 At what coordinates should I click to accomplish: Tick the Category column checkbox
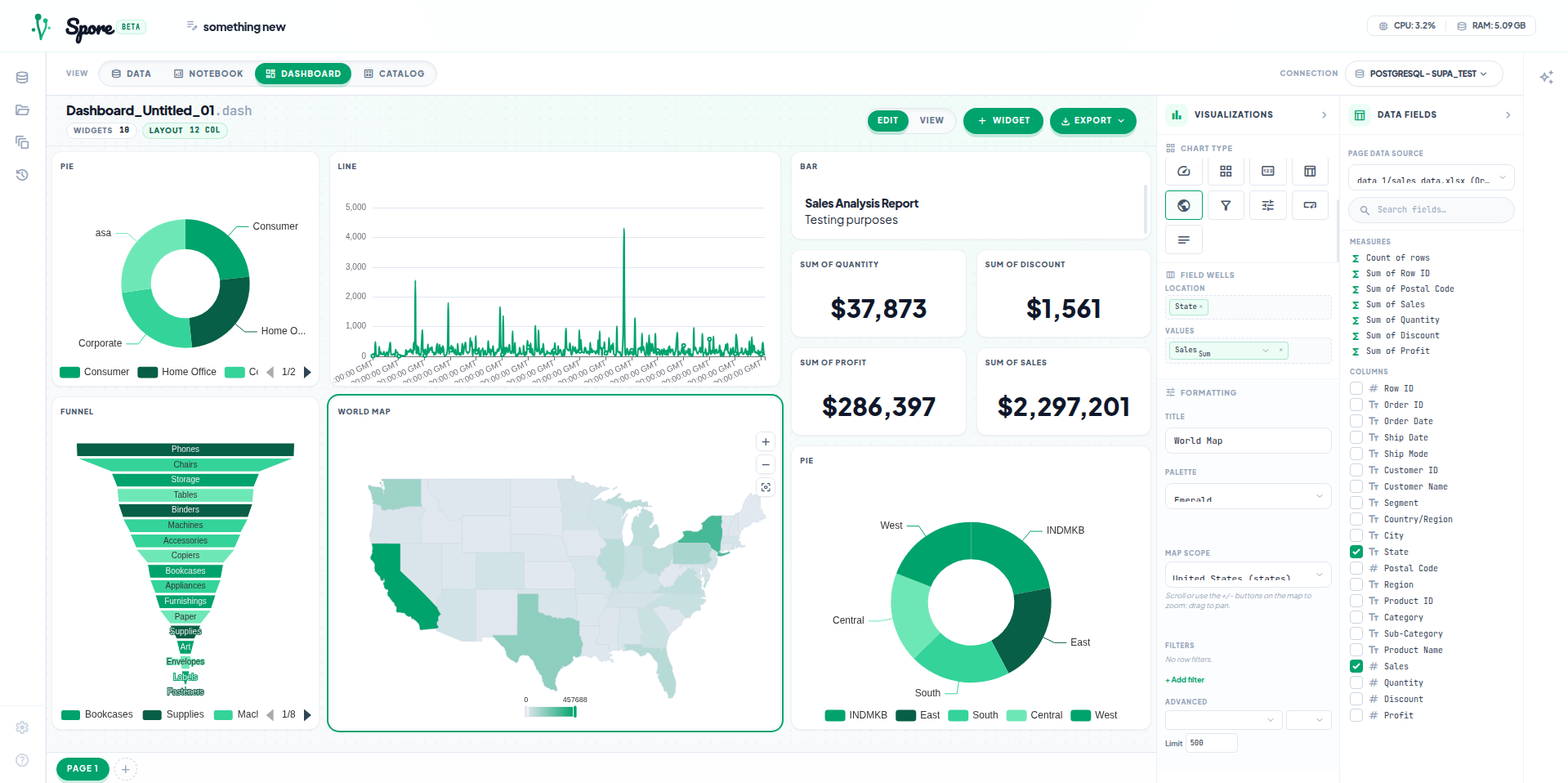pyautogui.click(x=1356, y=617)
